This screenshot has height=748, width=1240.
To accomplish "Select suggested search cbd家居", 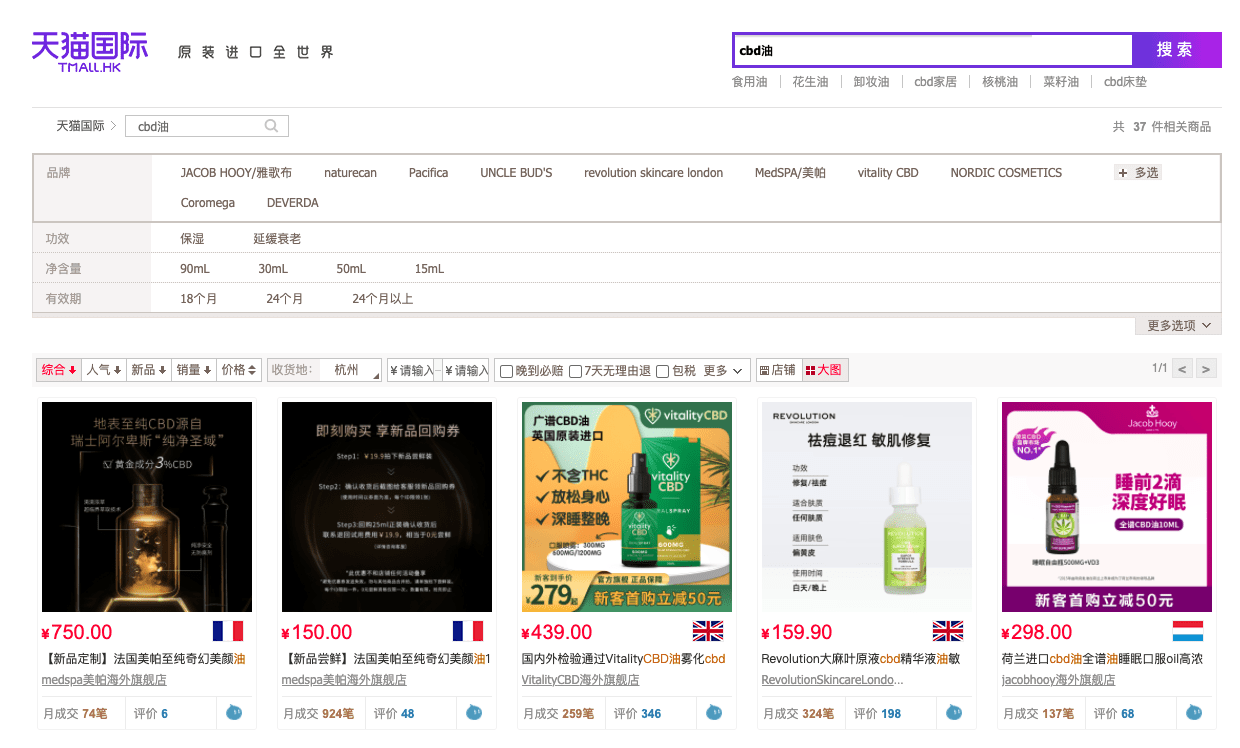I will click(936, 82).
